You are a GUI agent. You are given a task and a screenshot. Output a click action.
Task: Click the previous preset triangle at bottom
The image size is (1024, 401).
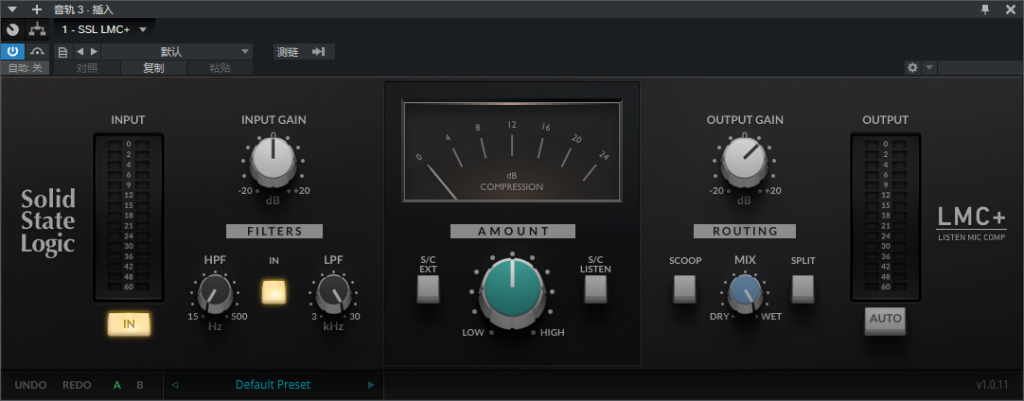pos(174,385)
